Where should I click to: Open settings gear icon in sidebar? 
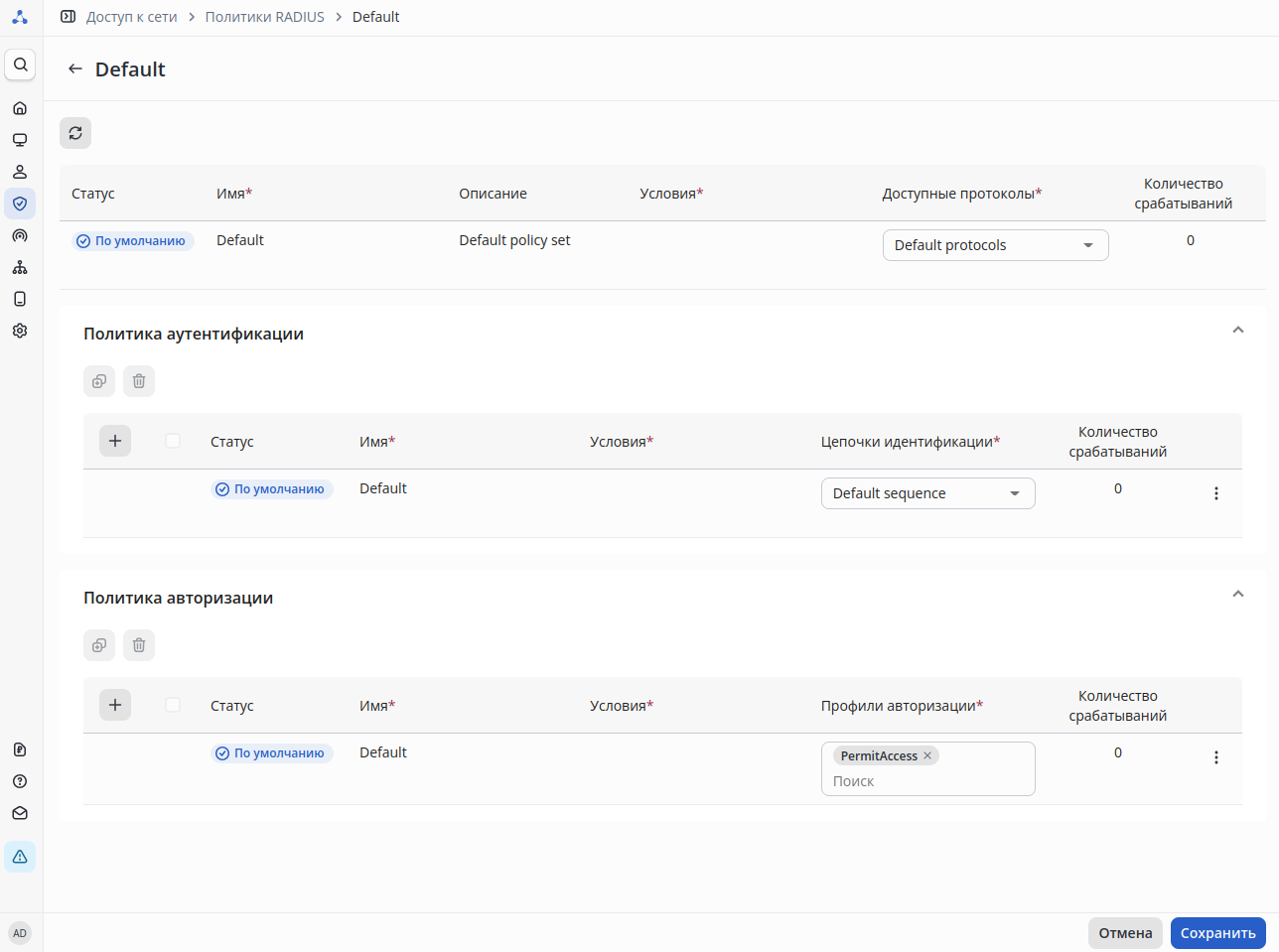tap(20, 331)
